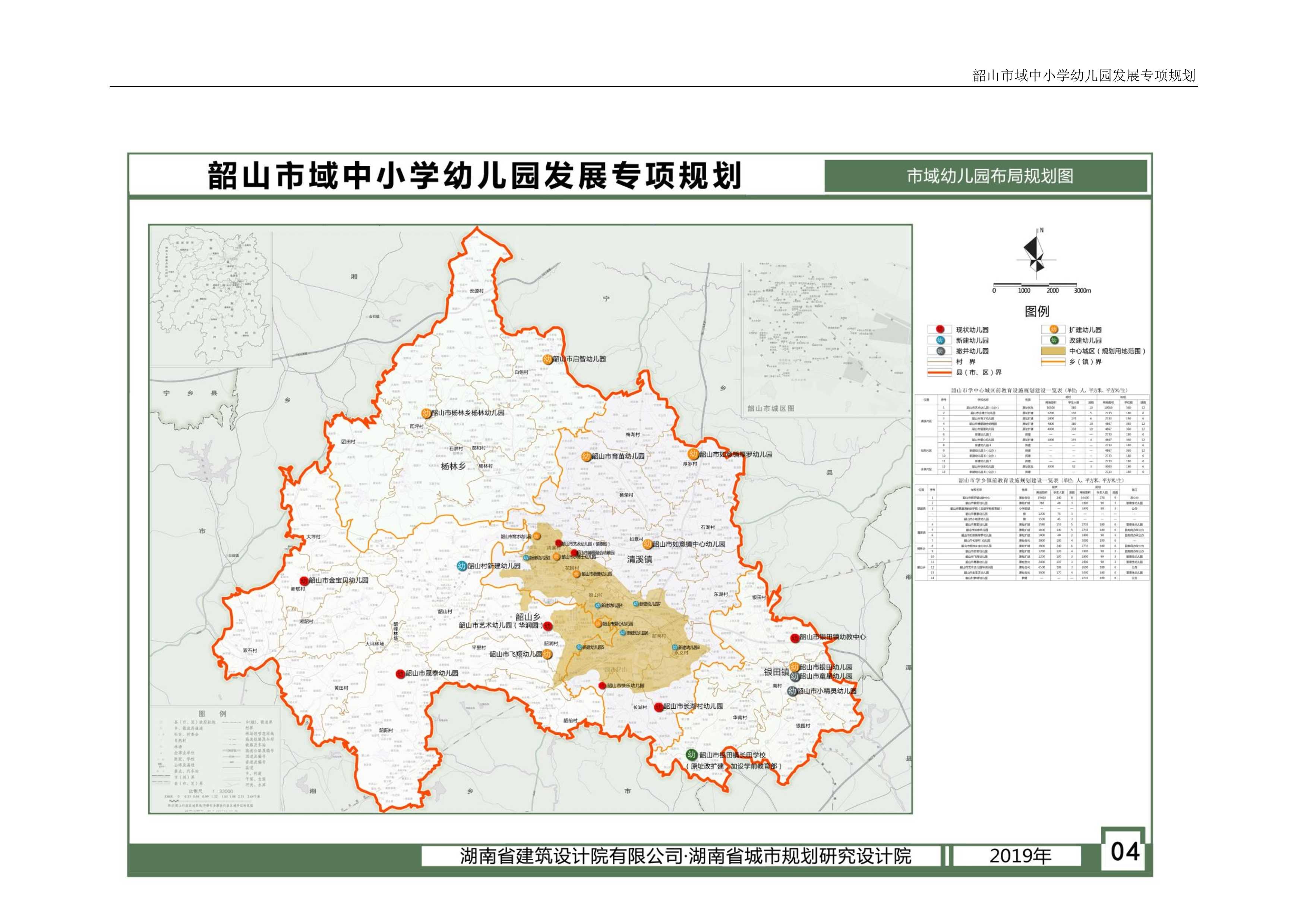Viewport: 1307px width, 924px height.
Task: Click the 石湖村 village label
Action: coord(708,528)
